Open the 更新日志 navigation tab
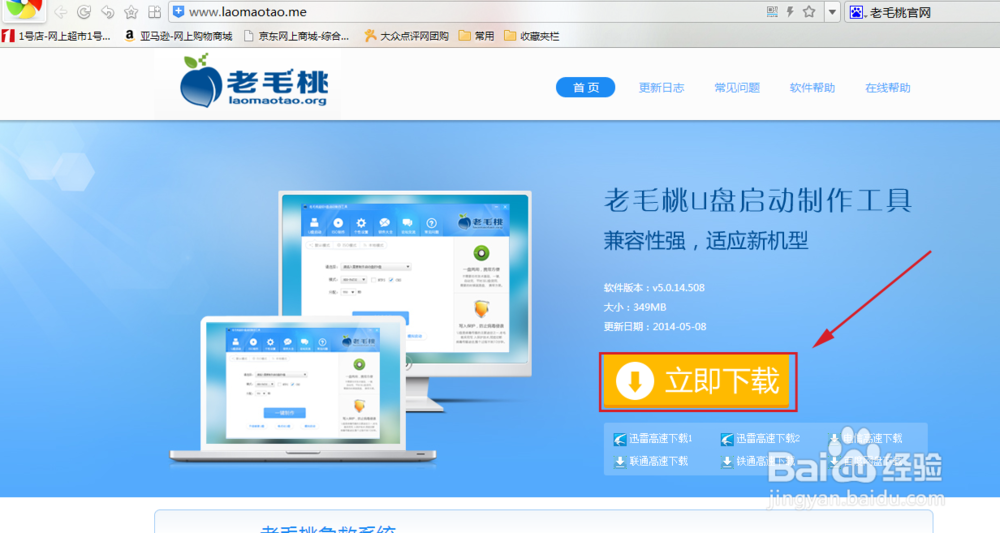This screenshot has height=533, width=1000. (661, 88)
